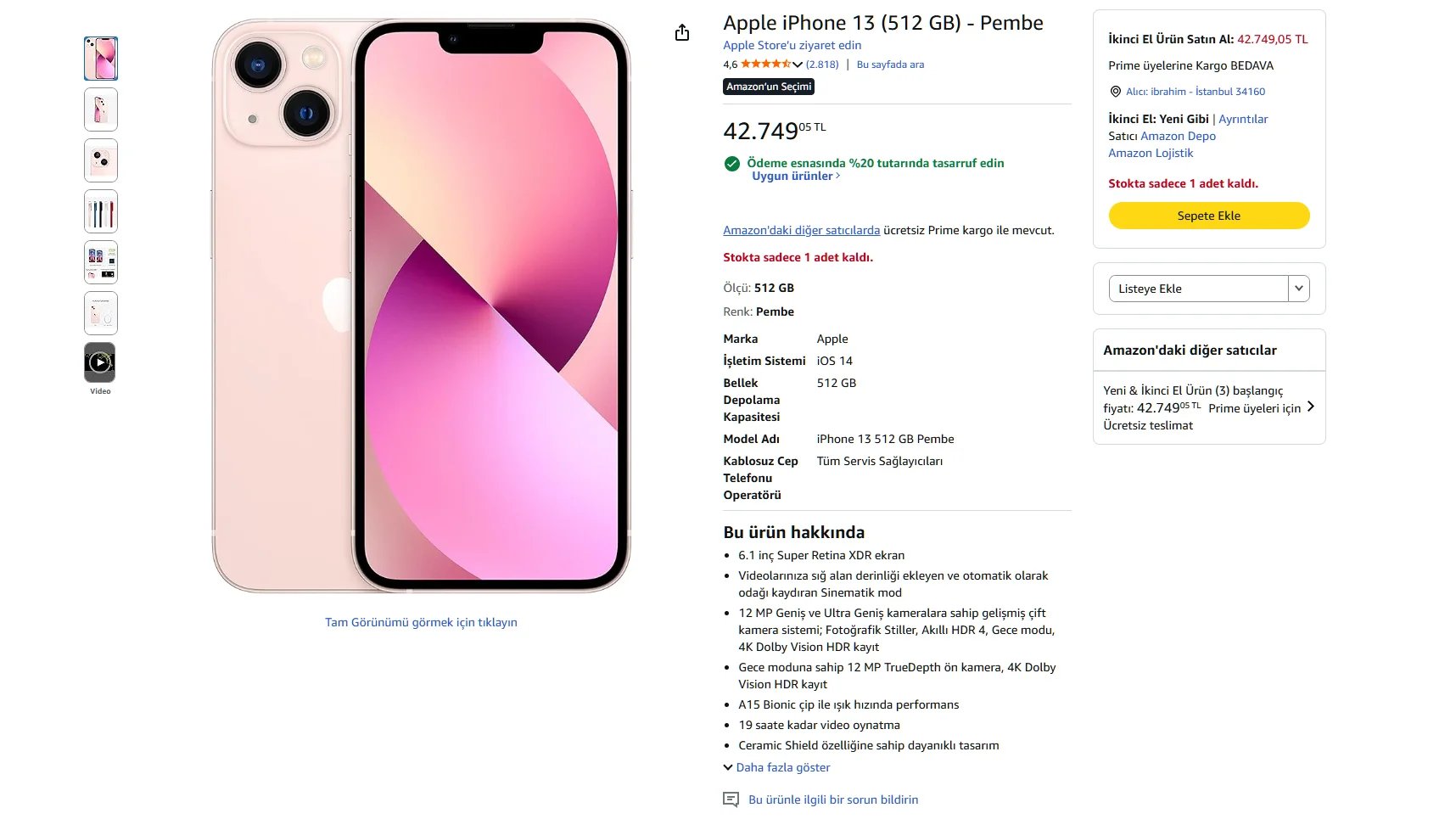Select the camera close-up thumbnail
Screen dimensions: 1456x819
[101, 160]
